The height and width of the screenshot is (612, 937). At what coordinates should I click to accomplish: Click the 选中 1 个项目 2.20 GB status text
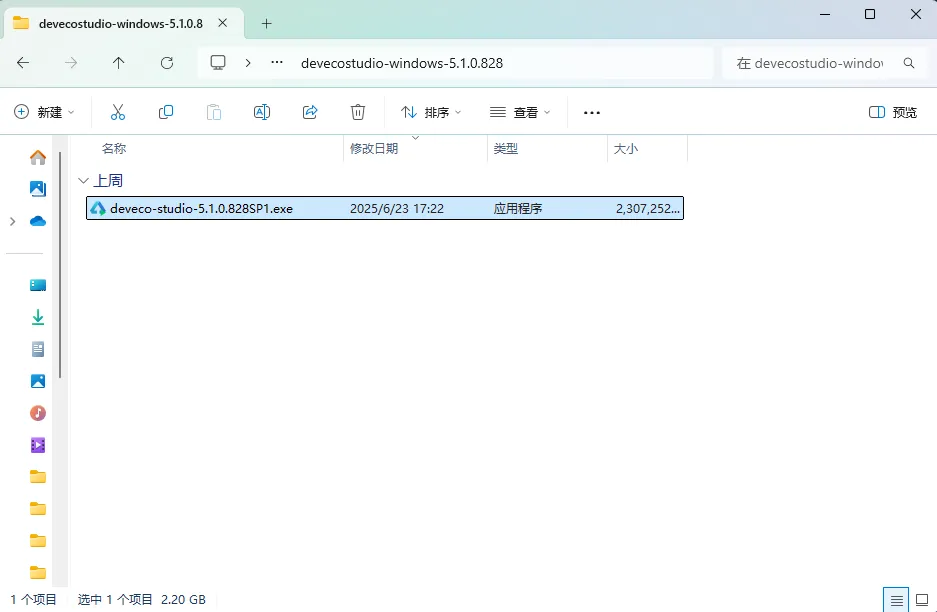(142, 599)
